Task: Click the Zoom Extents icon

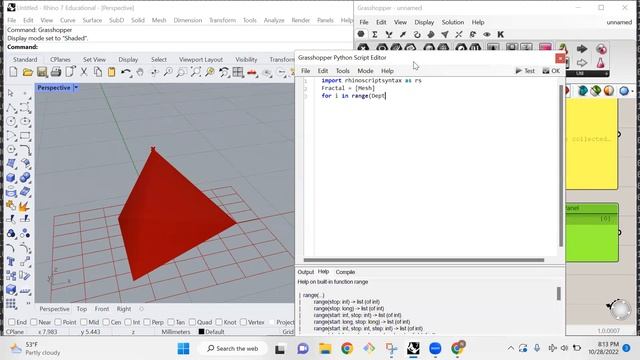Action: click(196, 72)
